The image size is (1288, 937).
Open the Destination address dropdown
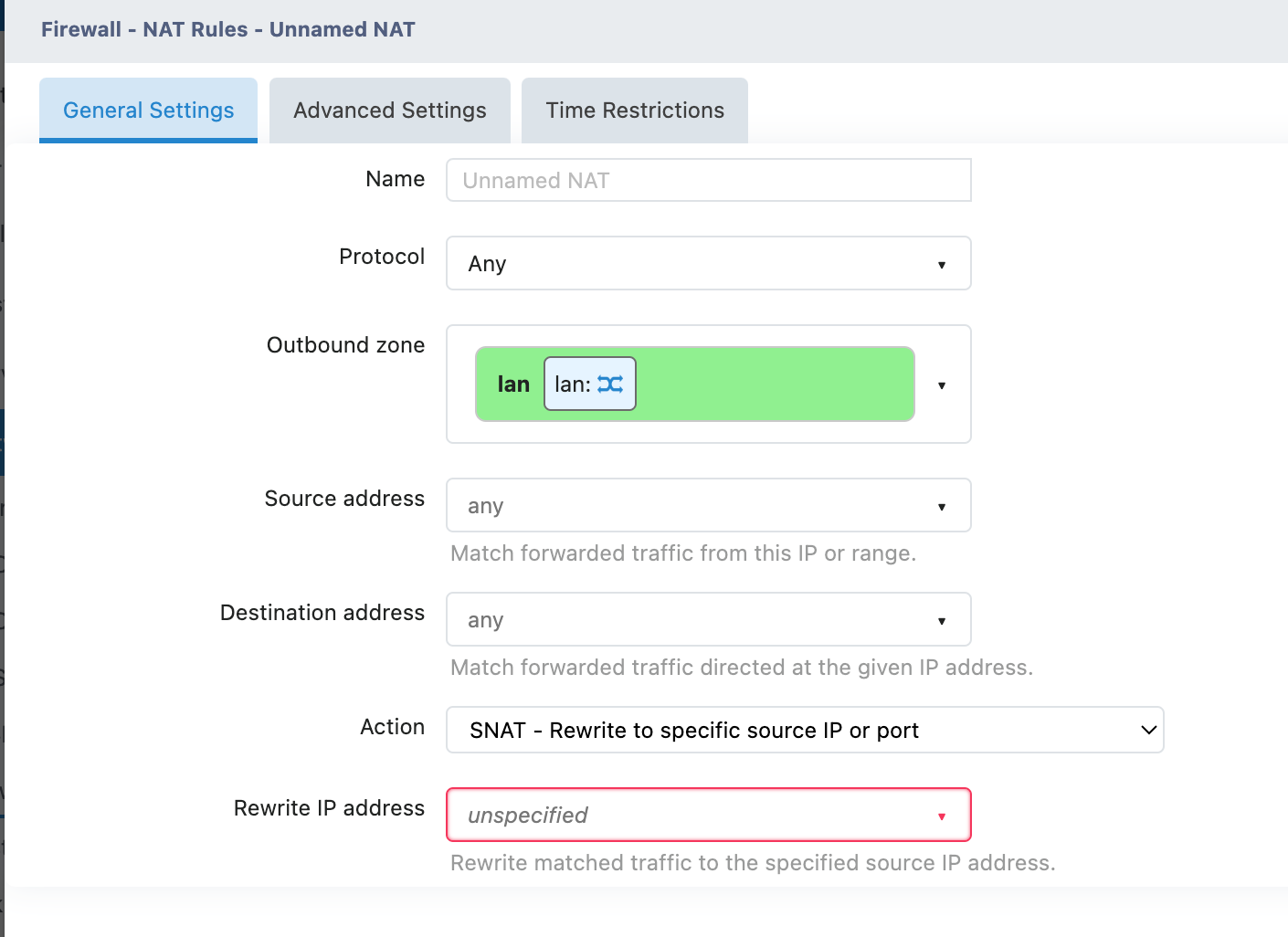[694, 620]
